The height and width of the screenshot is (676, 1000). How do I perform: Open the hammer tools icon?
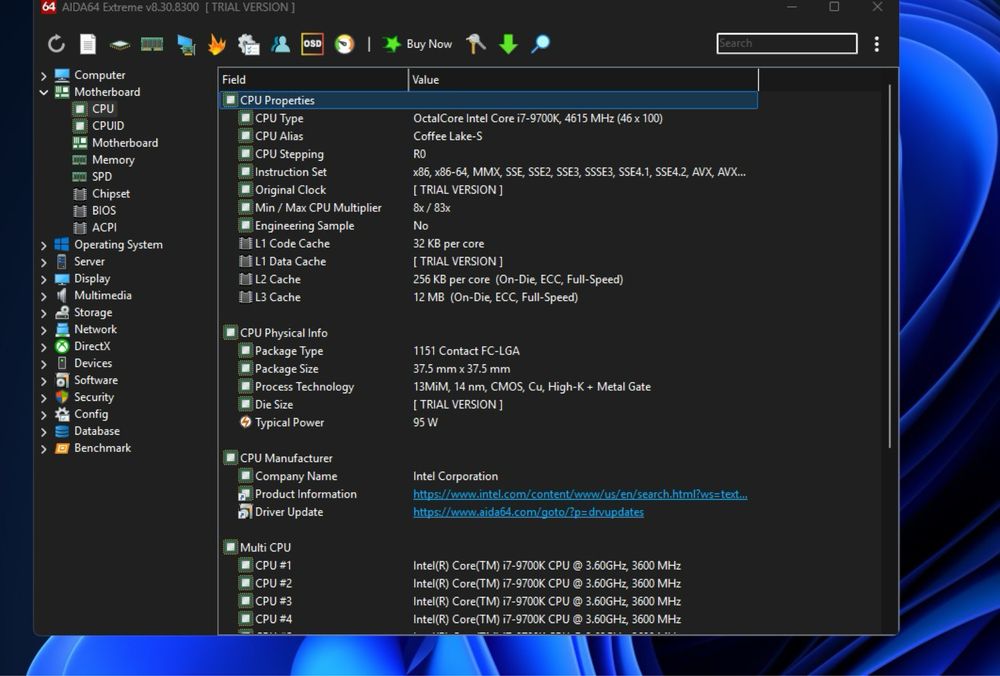tap(476, 44)
